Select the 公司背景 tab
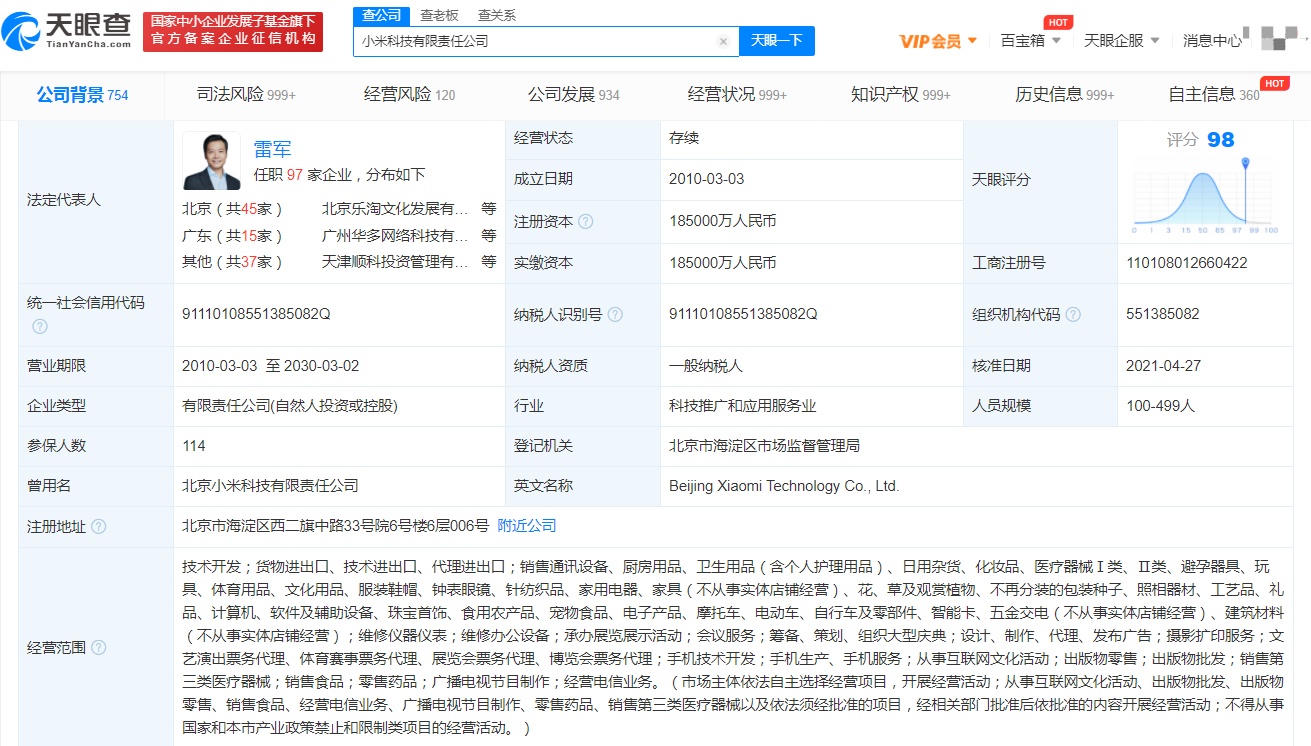This screenshot has width=1311, height=746. 82,95
